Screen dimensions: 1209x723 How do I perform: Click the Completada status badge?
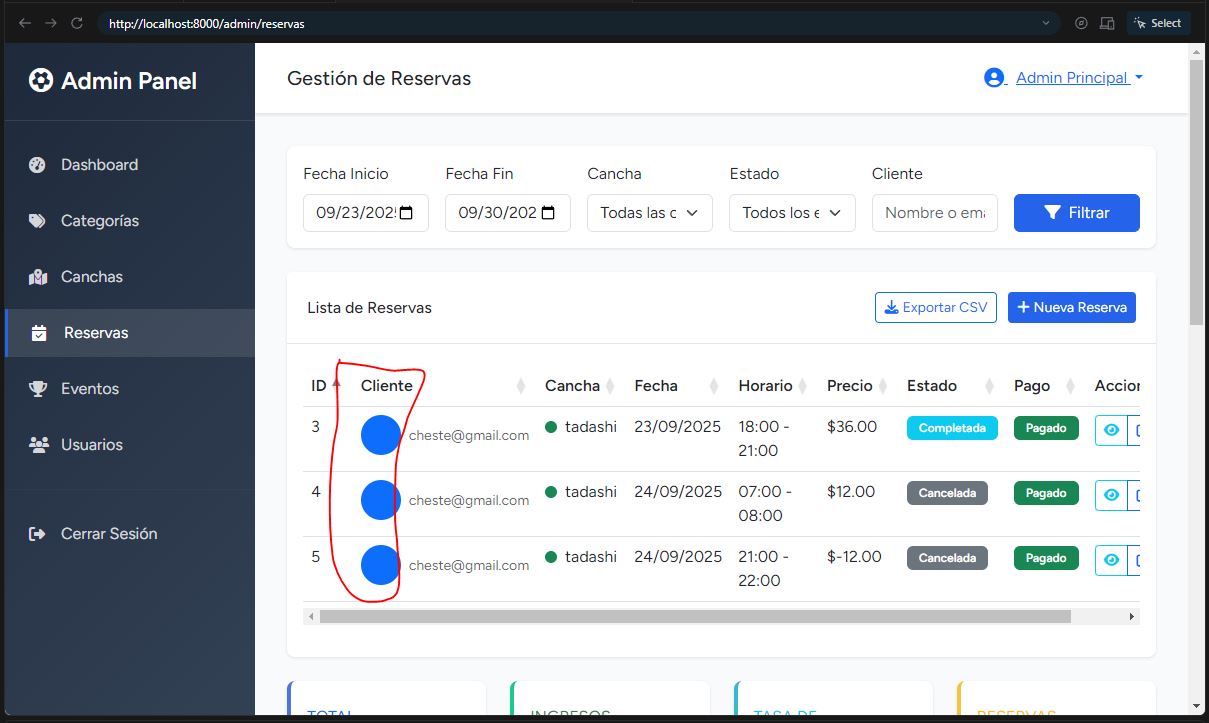click(x=952, y=428)
